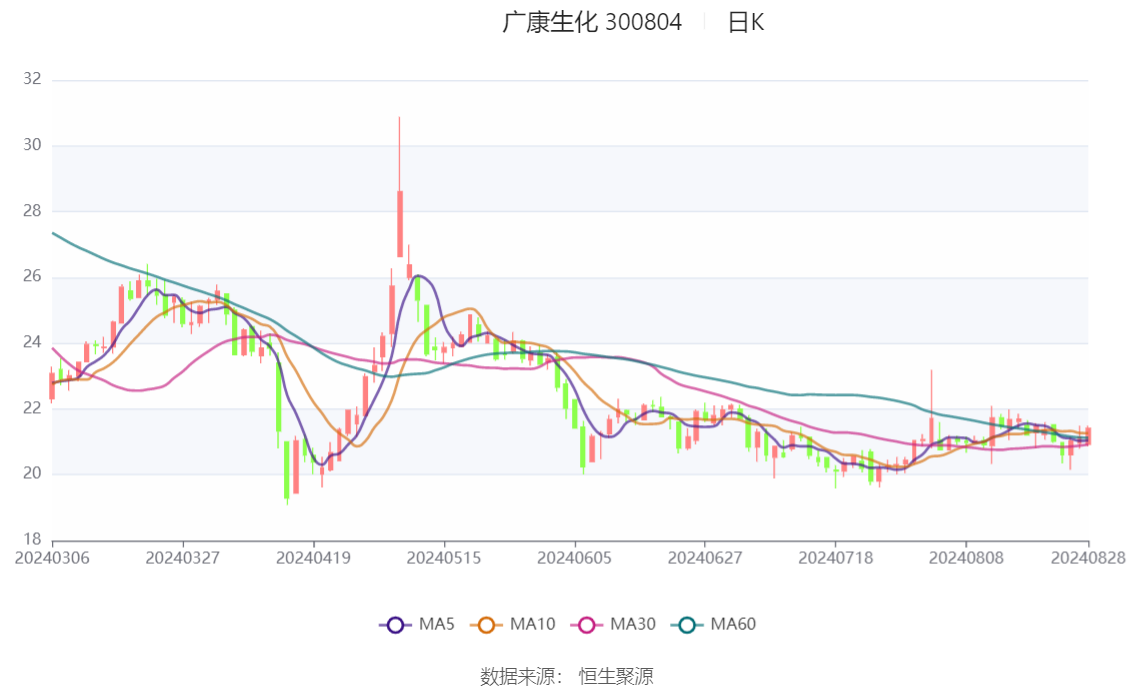Click the y-axis value 26
1134x689 pixels.
click(x=32, y=276)
